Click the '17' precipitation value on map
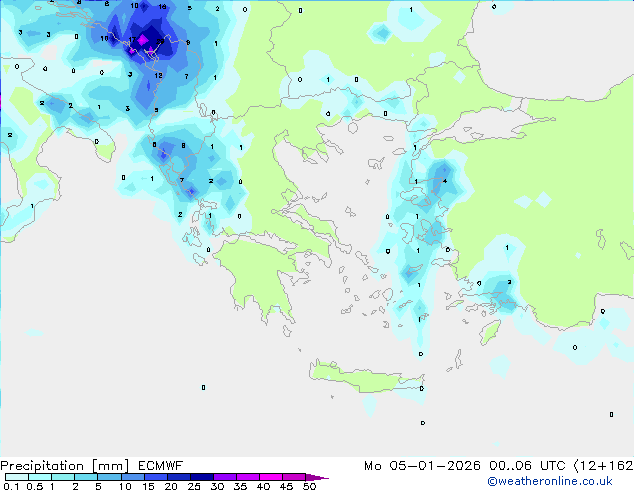634x490 pixels. coord(132,40)
